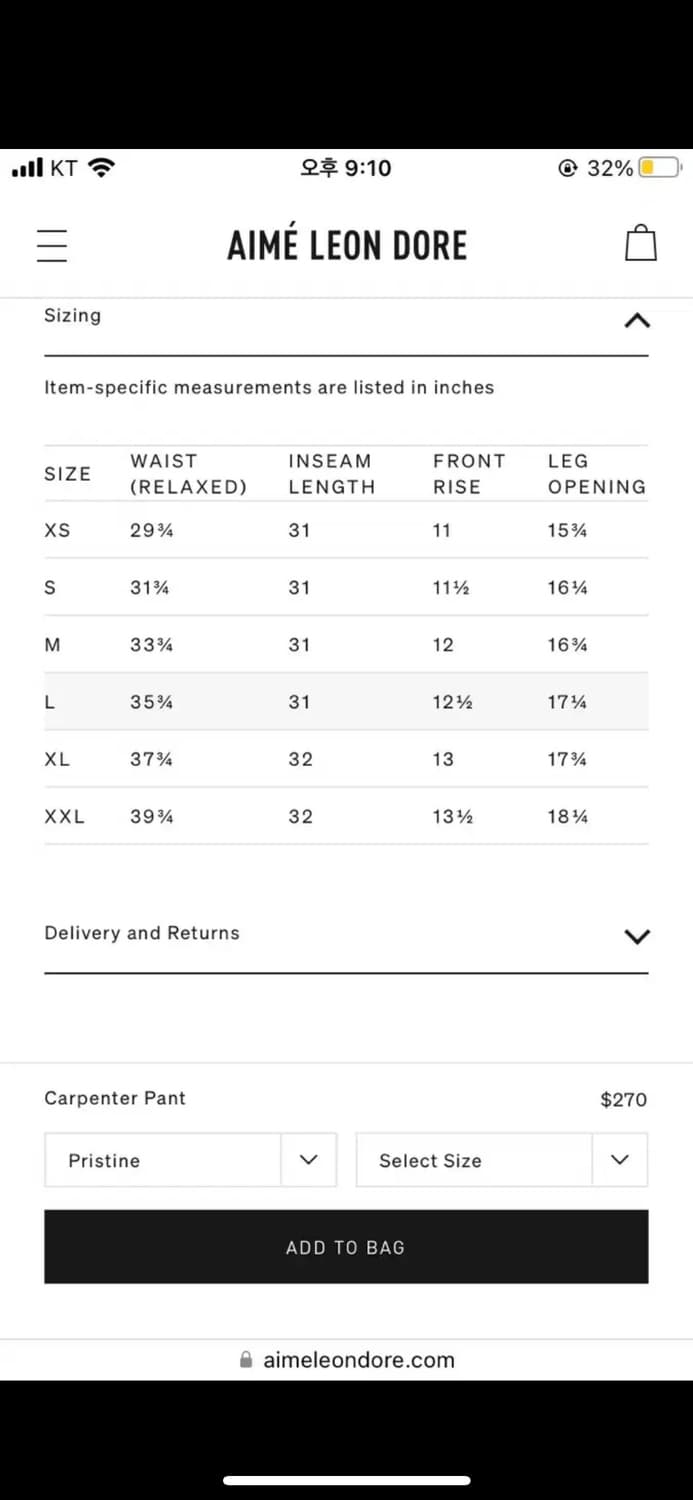Tap the battery icon in status bar
Image resolution: width=693 pixels, height=1500 pixels.
(660, 168)
